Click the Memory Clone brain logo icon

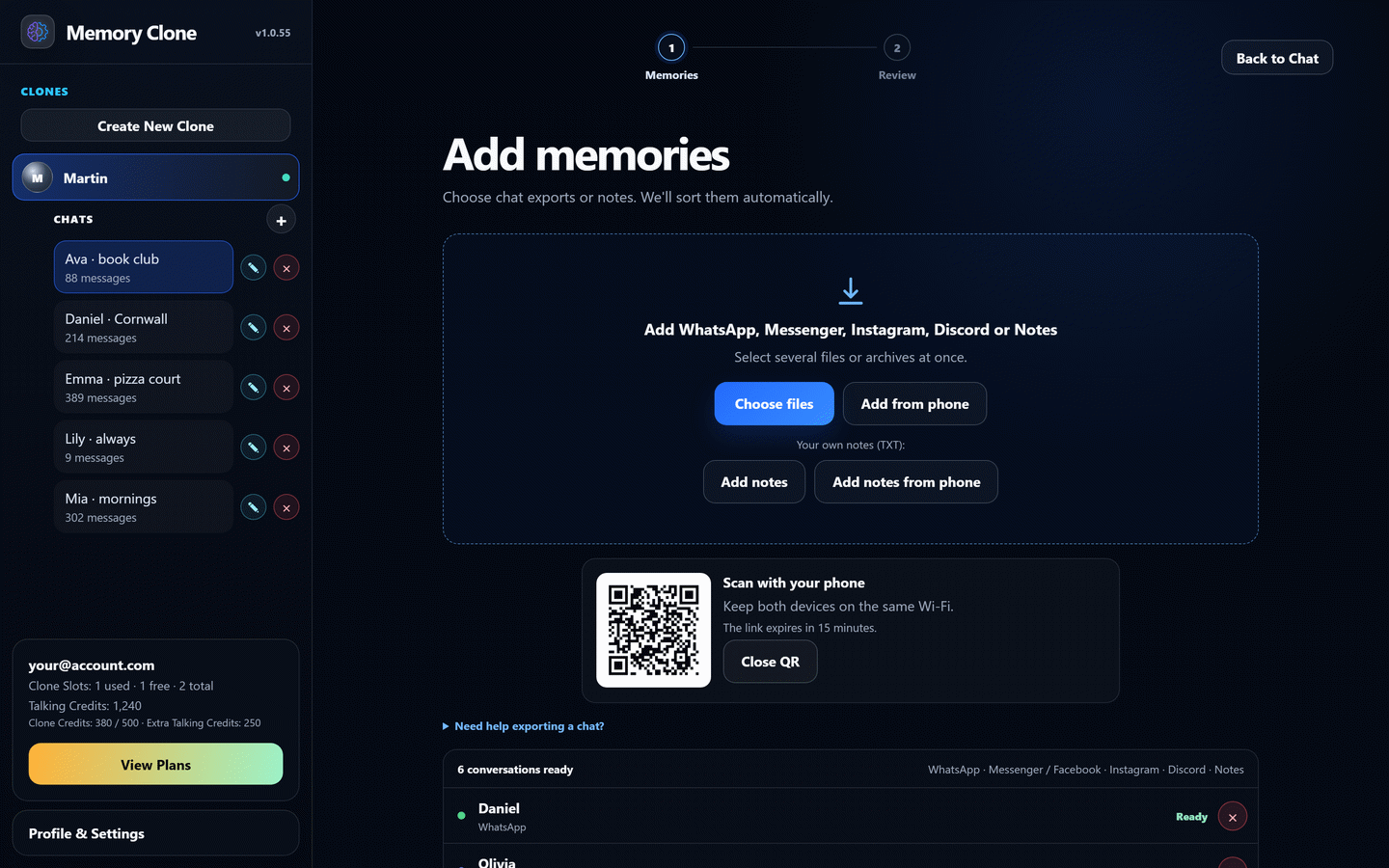pyautogui.click(x=38, y=32)
